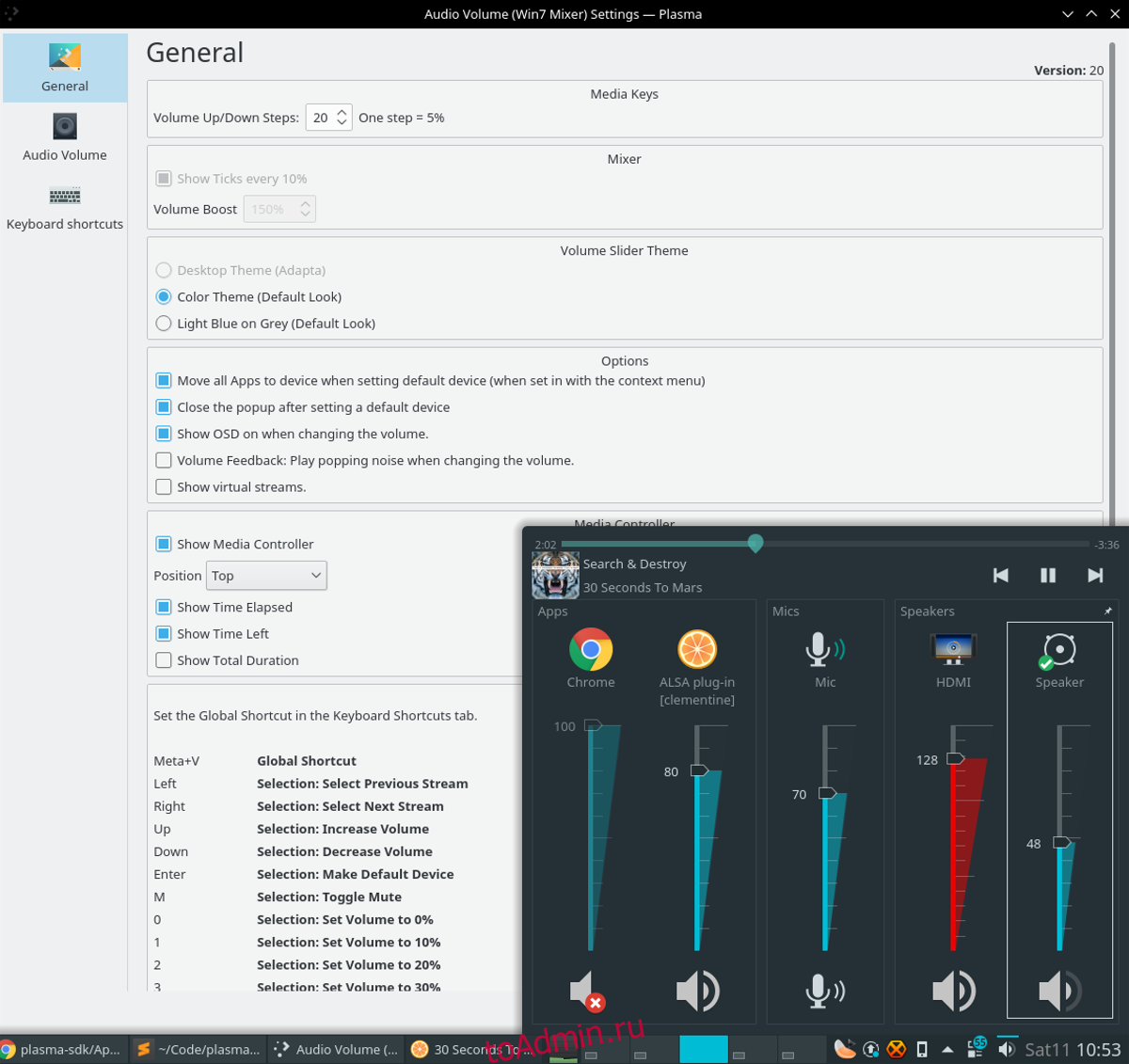Screen dimensions: 1129x1064
Task: Open the Keyboard shortcuts settings tab
Action: click(65, 207)
